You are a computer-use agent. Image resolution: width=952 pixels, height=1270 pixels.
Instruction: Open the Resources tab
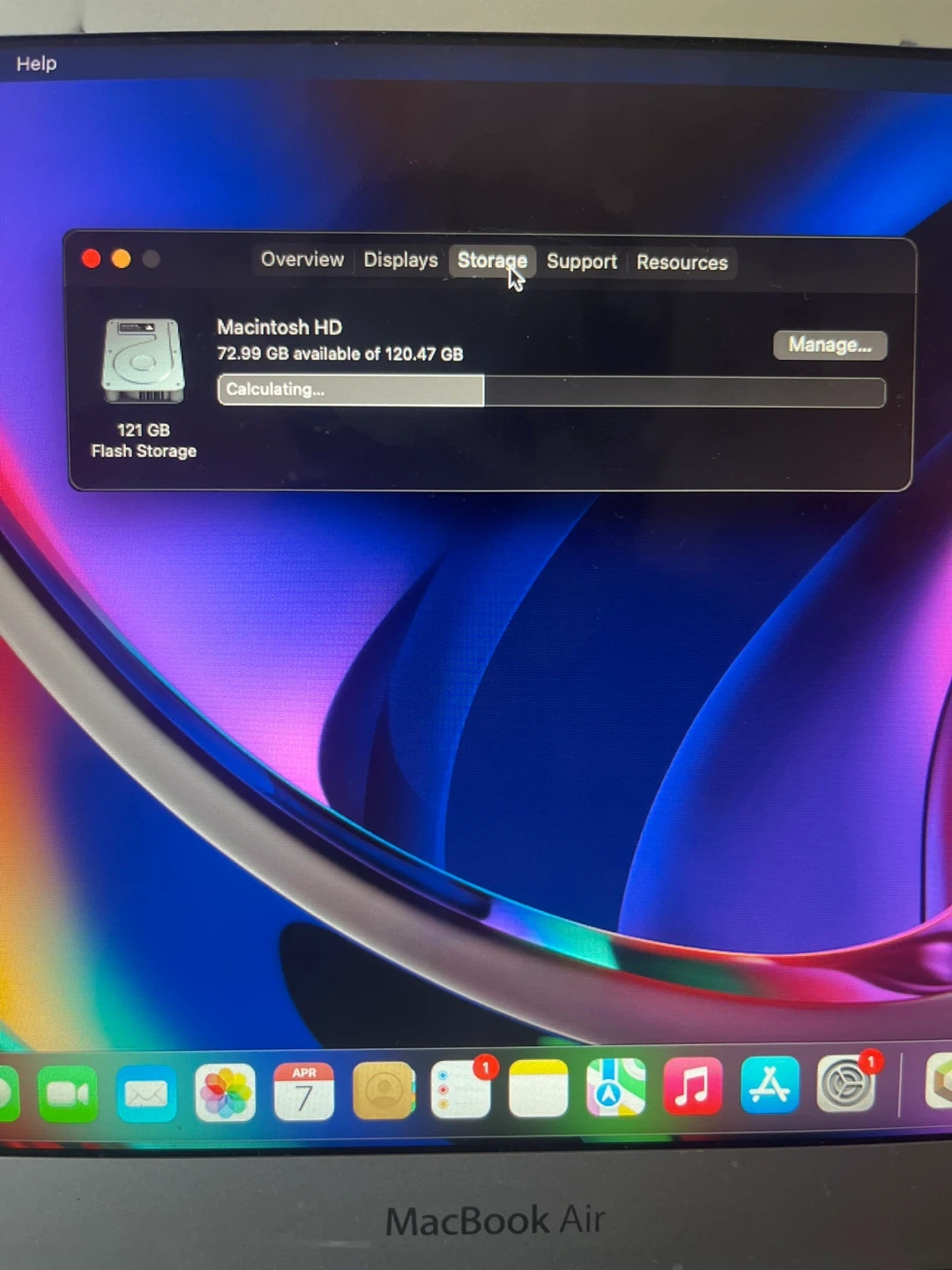(x=682, y=263)
